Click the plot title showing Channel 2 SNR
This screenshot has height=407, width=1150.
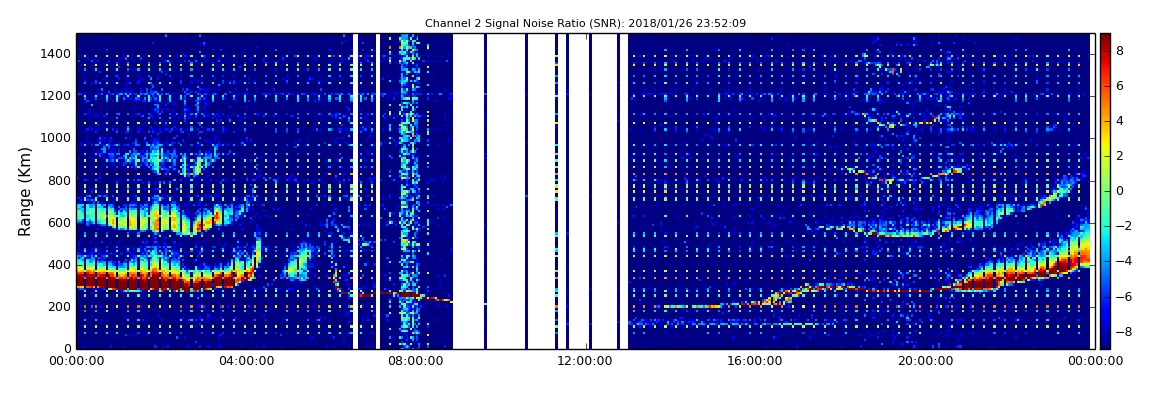[585, 23]
